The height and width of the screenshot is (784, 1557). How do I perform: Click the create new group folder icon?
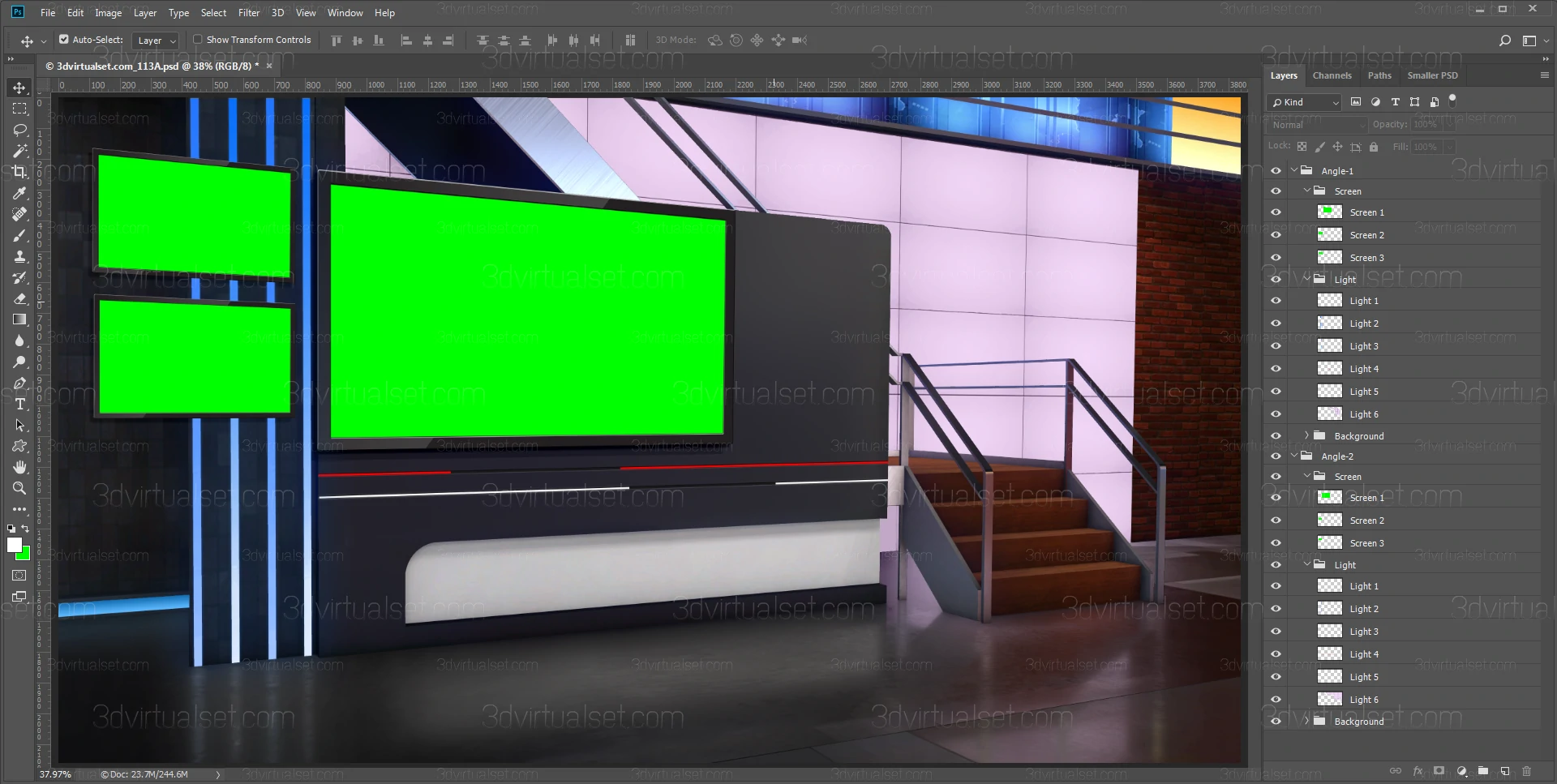click(x=1483, y=771)
